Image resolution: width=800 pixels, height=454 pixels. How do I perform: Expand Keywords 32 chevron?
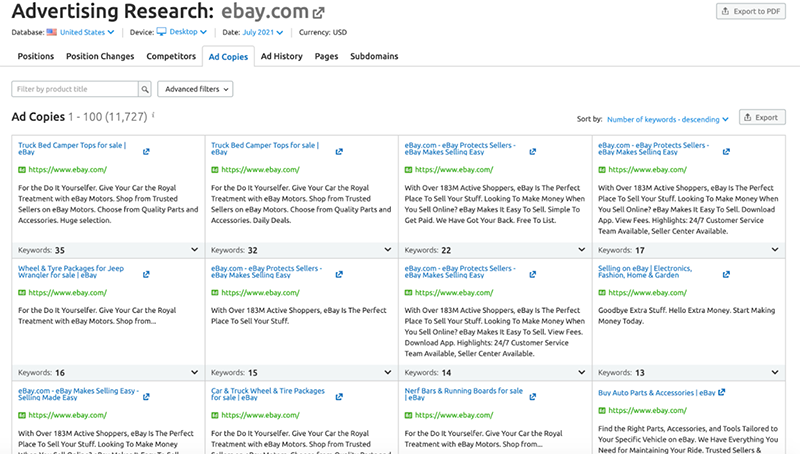(388, 249)
